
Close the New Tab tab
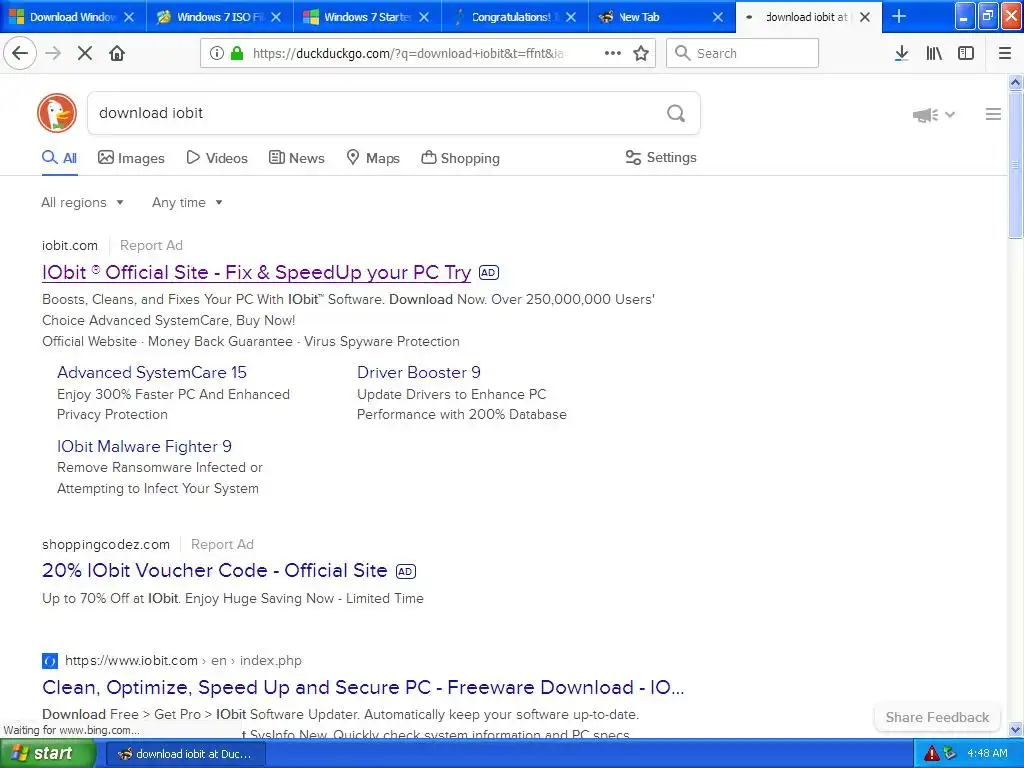[718, 17]
